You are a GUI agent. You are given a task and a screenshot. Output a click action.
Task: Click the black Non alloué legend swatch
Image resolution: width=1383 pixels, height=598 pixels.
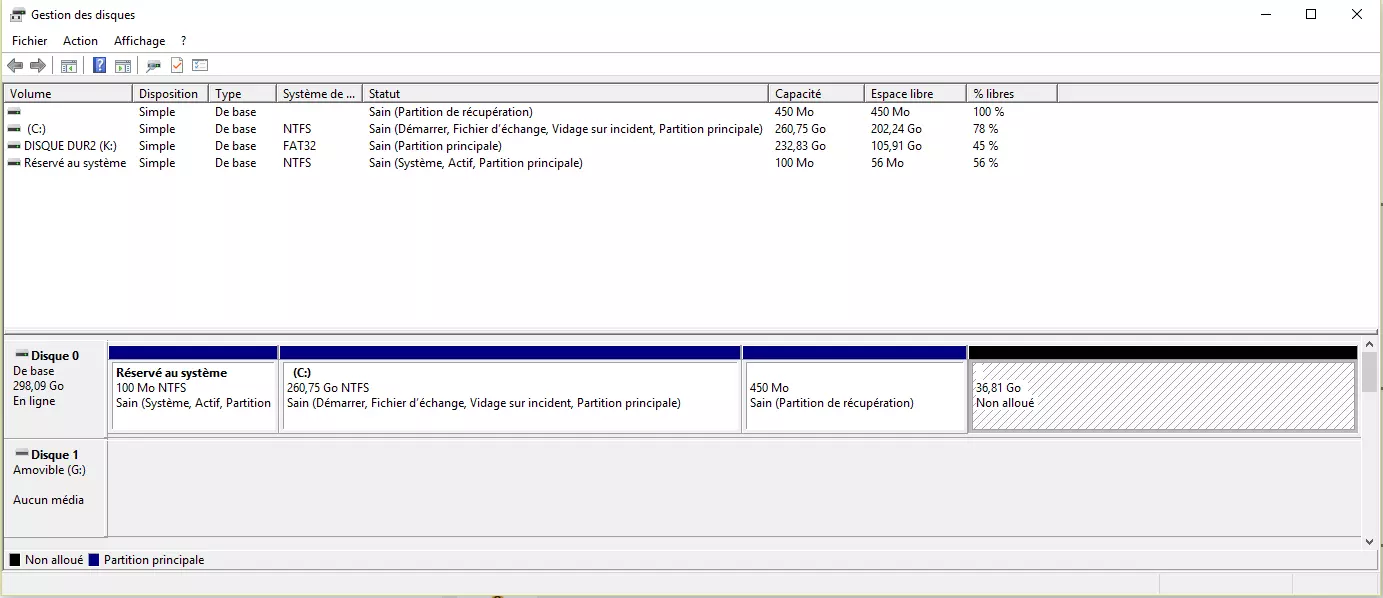14,560
